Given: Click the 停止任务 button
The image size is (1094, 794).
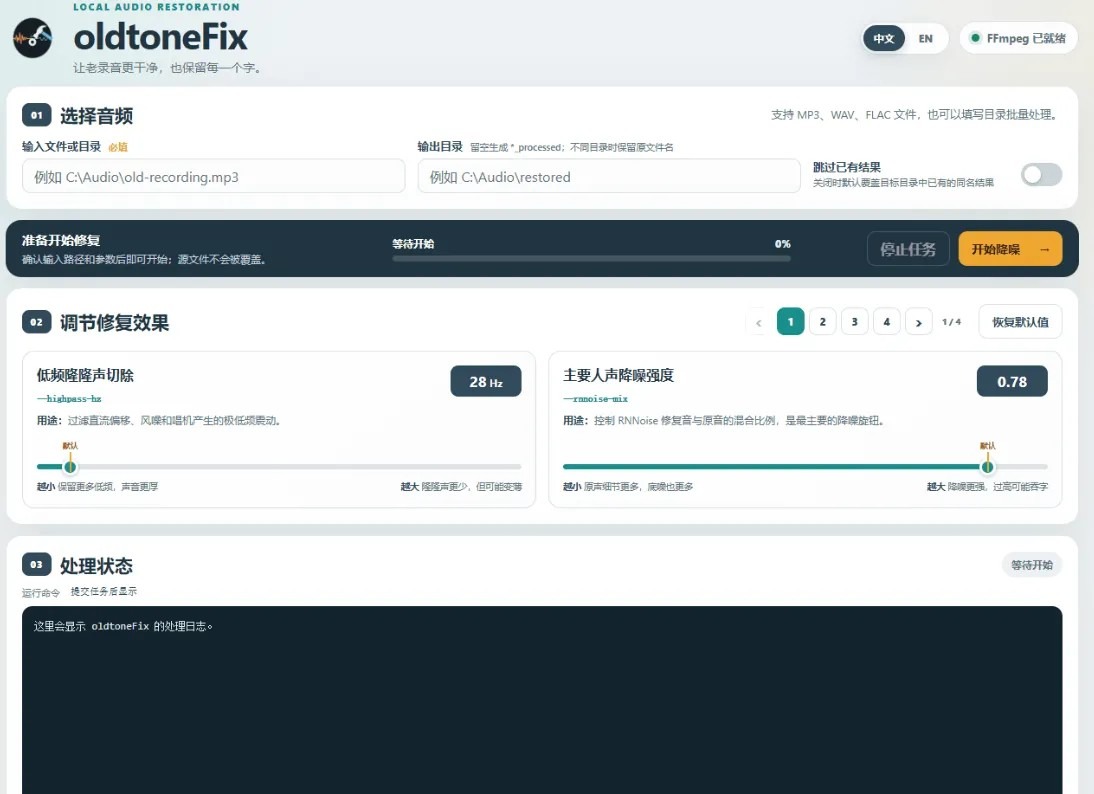Looking at the screenshot, I should click(x=908, y=249).
